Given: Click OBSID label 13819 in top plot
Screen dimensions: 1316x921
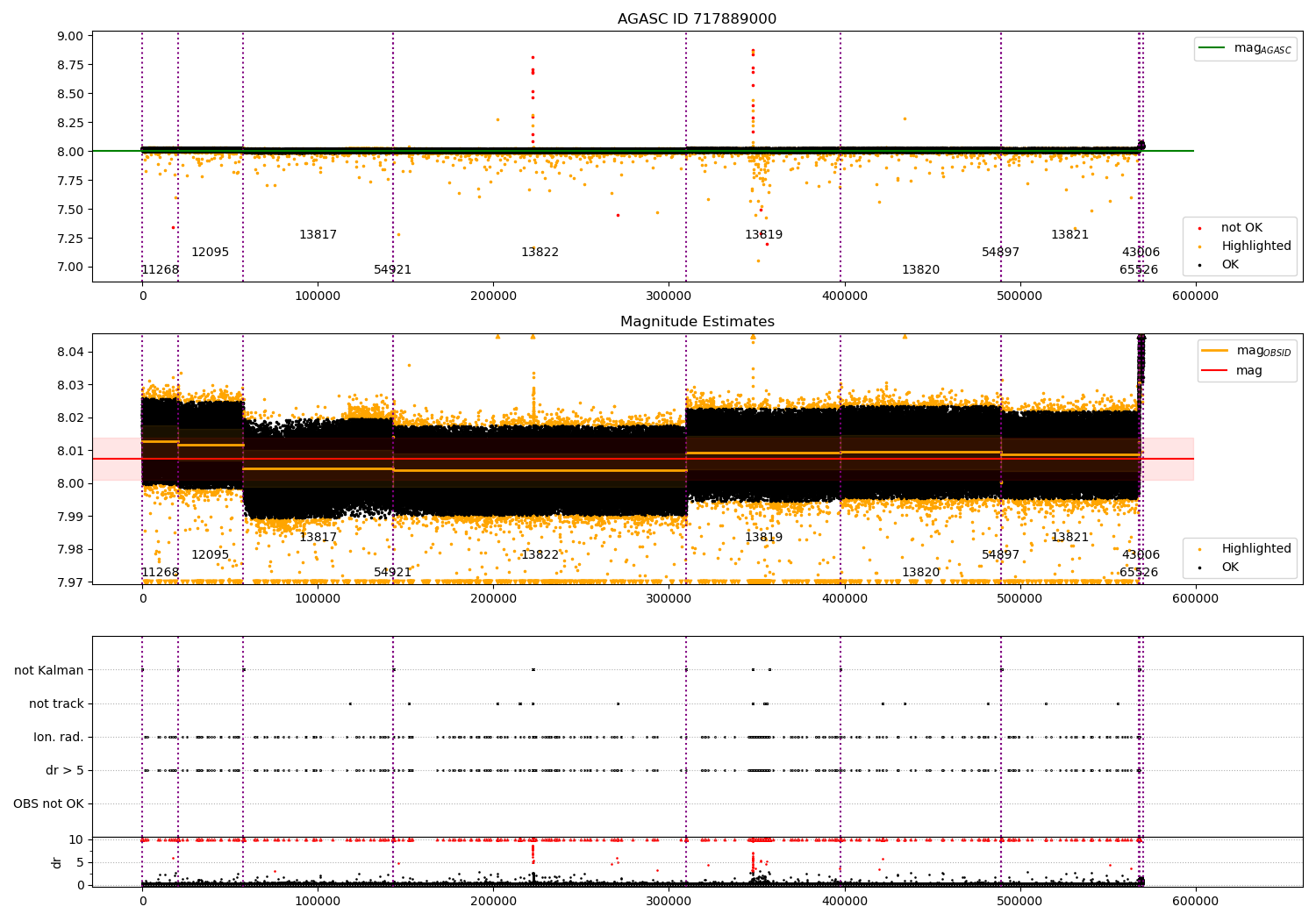Looking at the screenshot, I should point(763,235).
